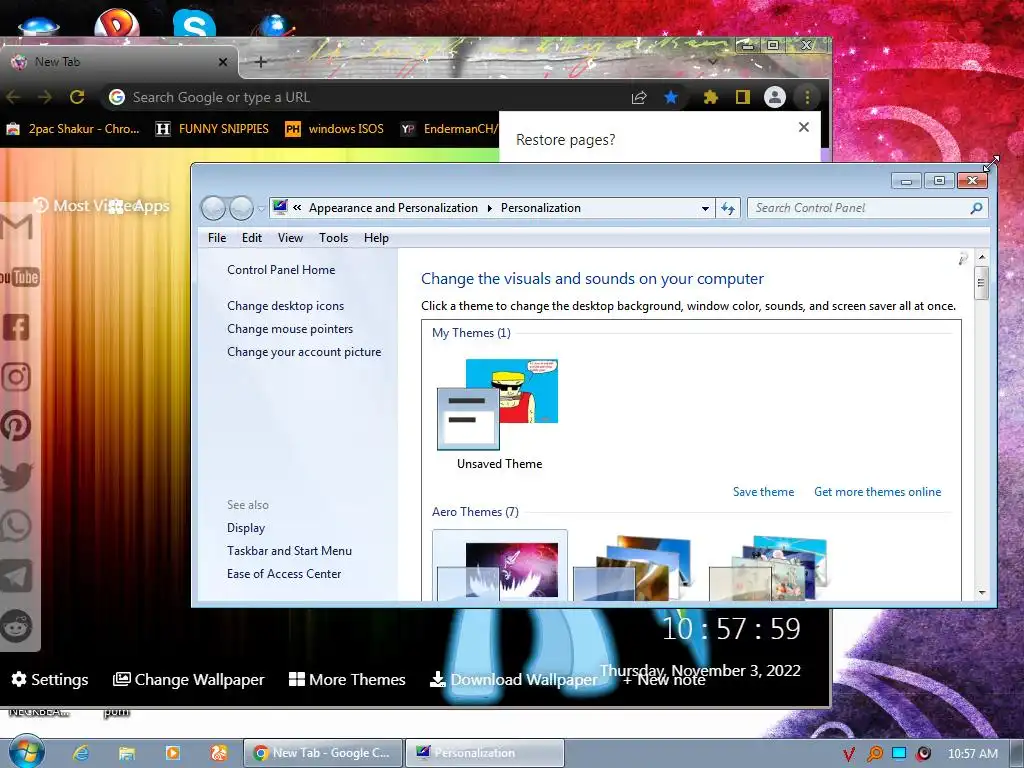This screenshot has height=768, width=1024.
Task: Open Tools menu in Control Panel
Action: (x=333, y=238)
